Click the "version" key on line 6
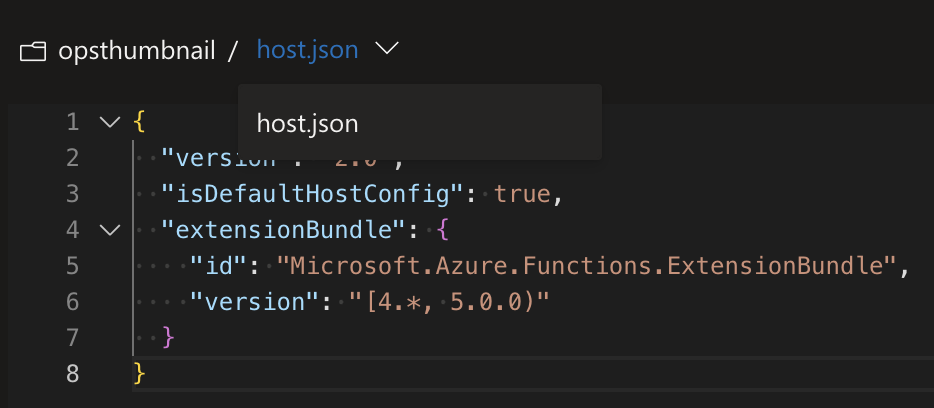Image resolution: width=934 pixels, height=408 pixels. coord(256,302)
